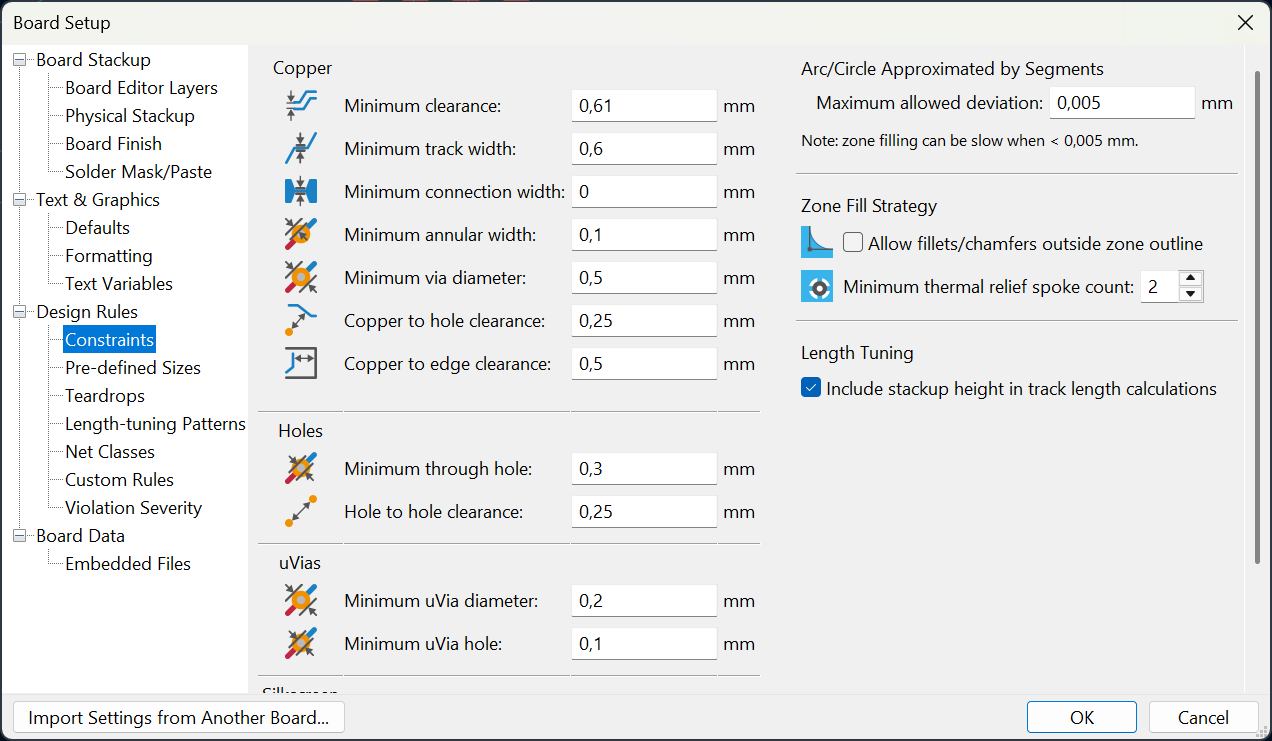This screenshot has height=741, width=1272.
Task: Uncheck Include stackup height in track length
Action: click(x=811, y=388)
